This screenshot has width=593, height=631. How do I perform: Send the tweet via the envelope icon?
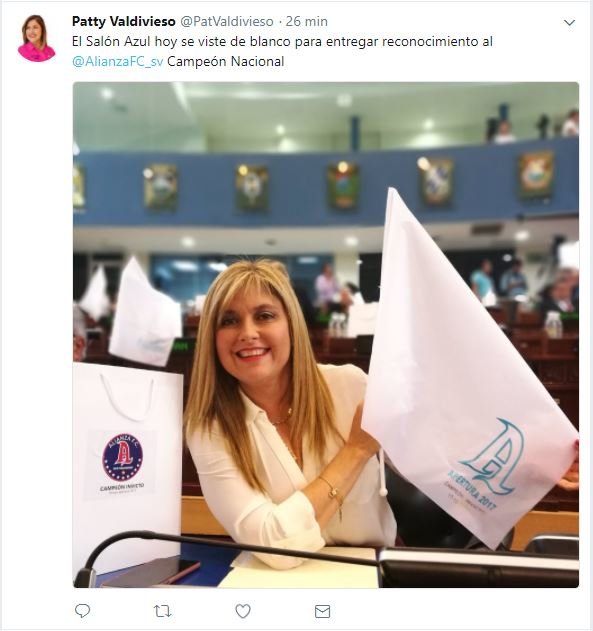[x=322, y=611]
